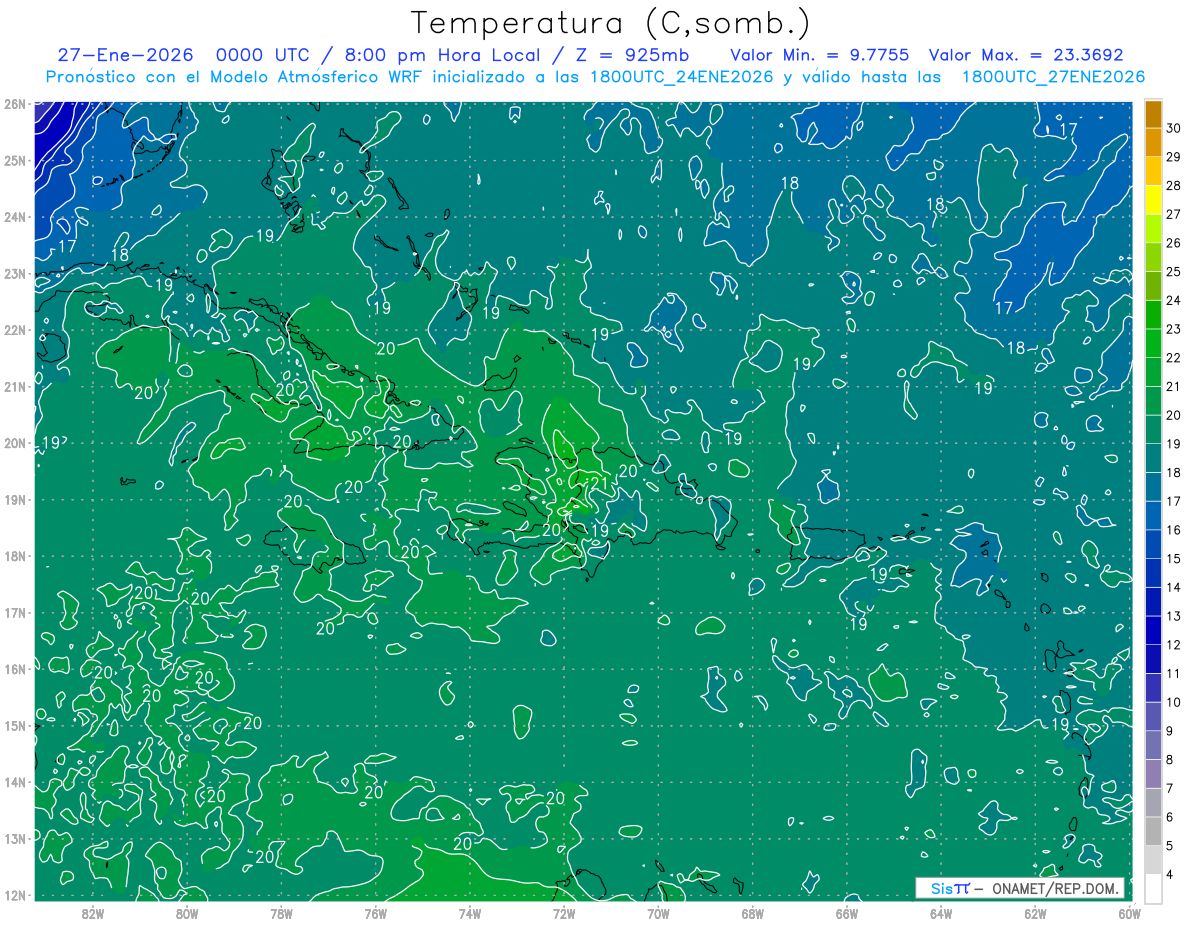Image resolution: width=1200 pixels, height=927 pixels.
Task: Click colorbar label '5'
Action: pyautogui.click(x=1170, y=846)
